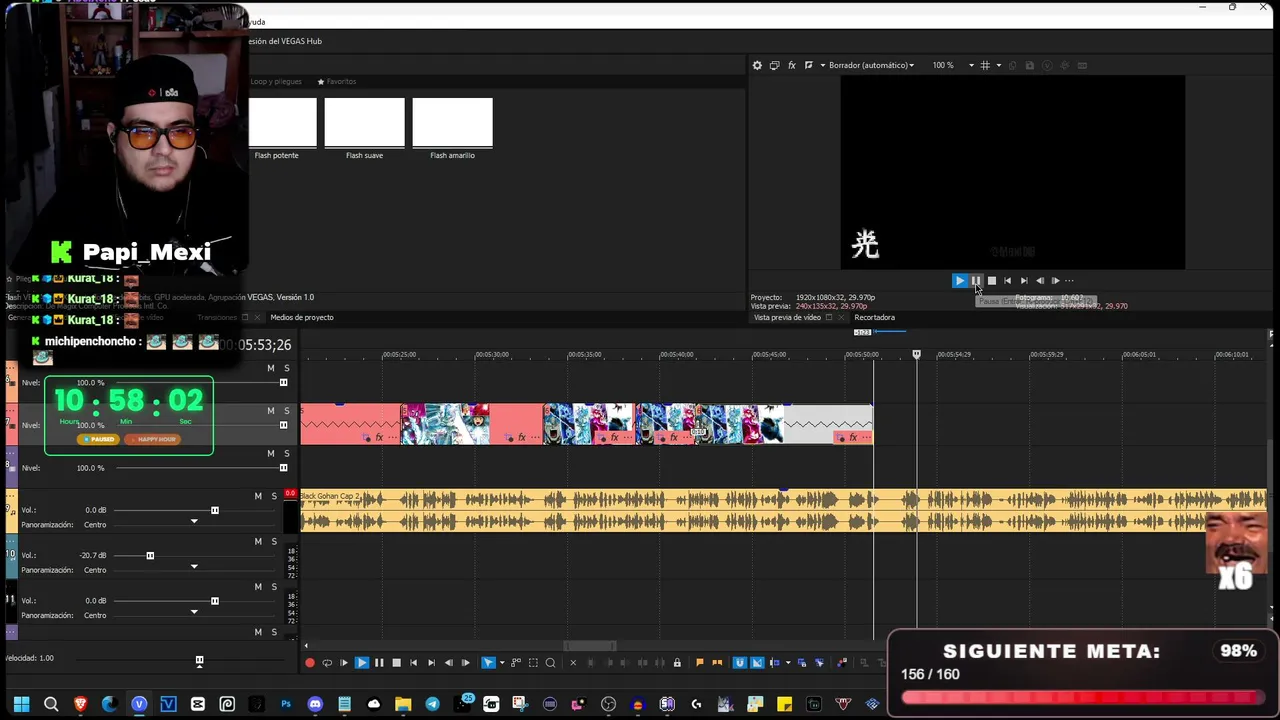Click the timeline horizontal scrollbar thumb
1280x720 pixels.
pyautogui.click(x=590, y=646)
